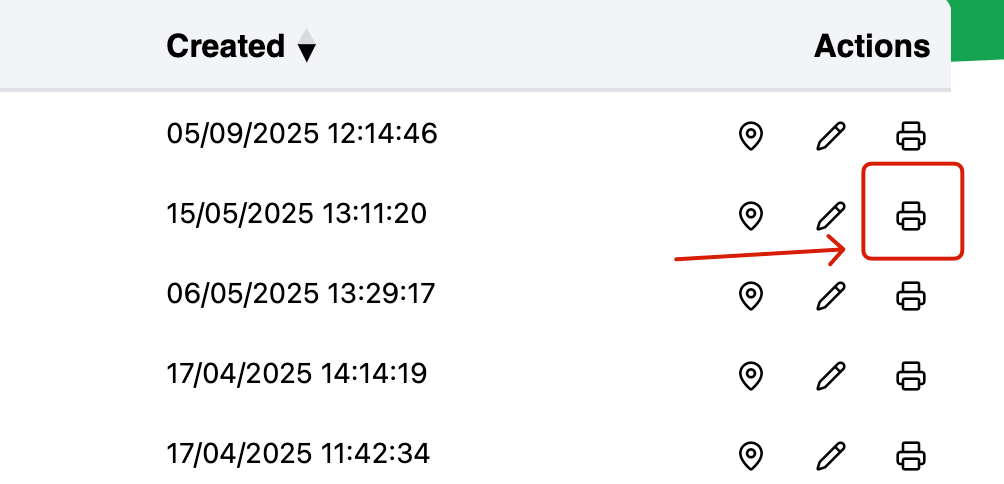1004x484 pixels.
Task: Click the Actions column header
Action: [x=872, y=46]
